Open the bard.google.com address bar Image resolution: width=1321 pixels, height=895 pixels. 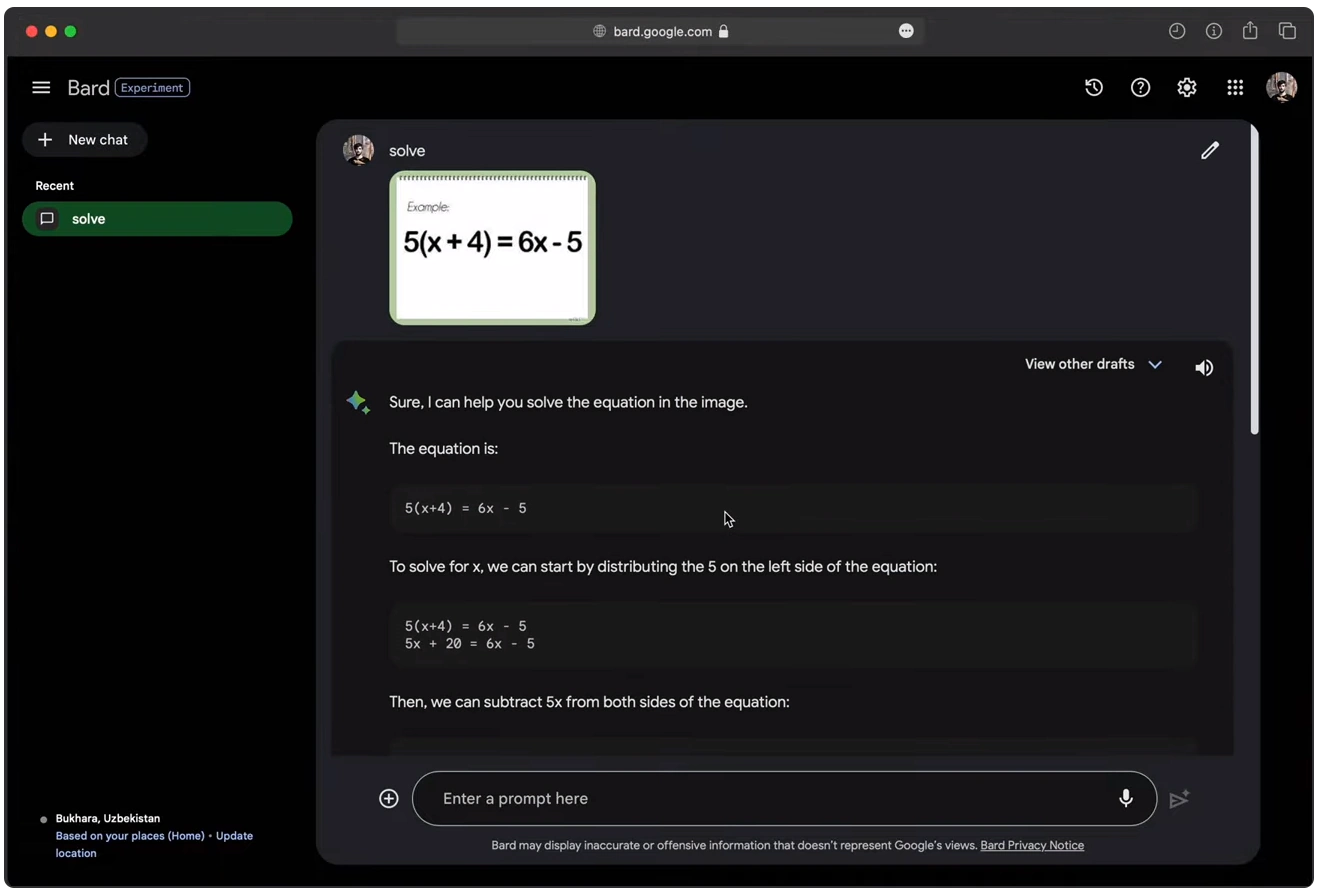coord(660,31)
